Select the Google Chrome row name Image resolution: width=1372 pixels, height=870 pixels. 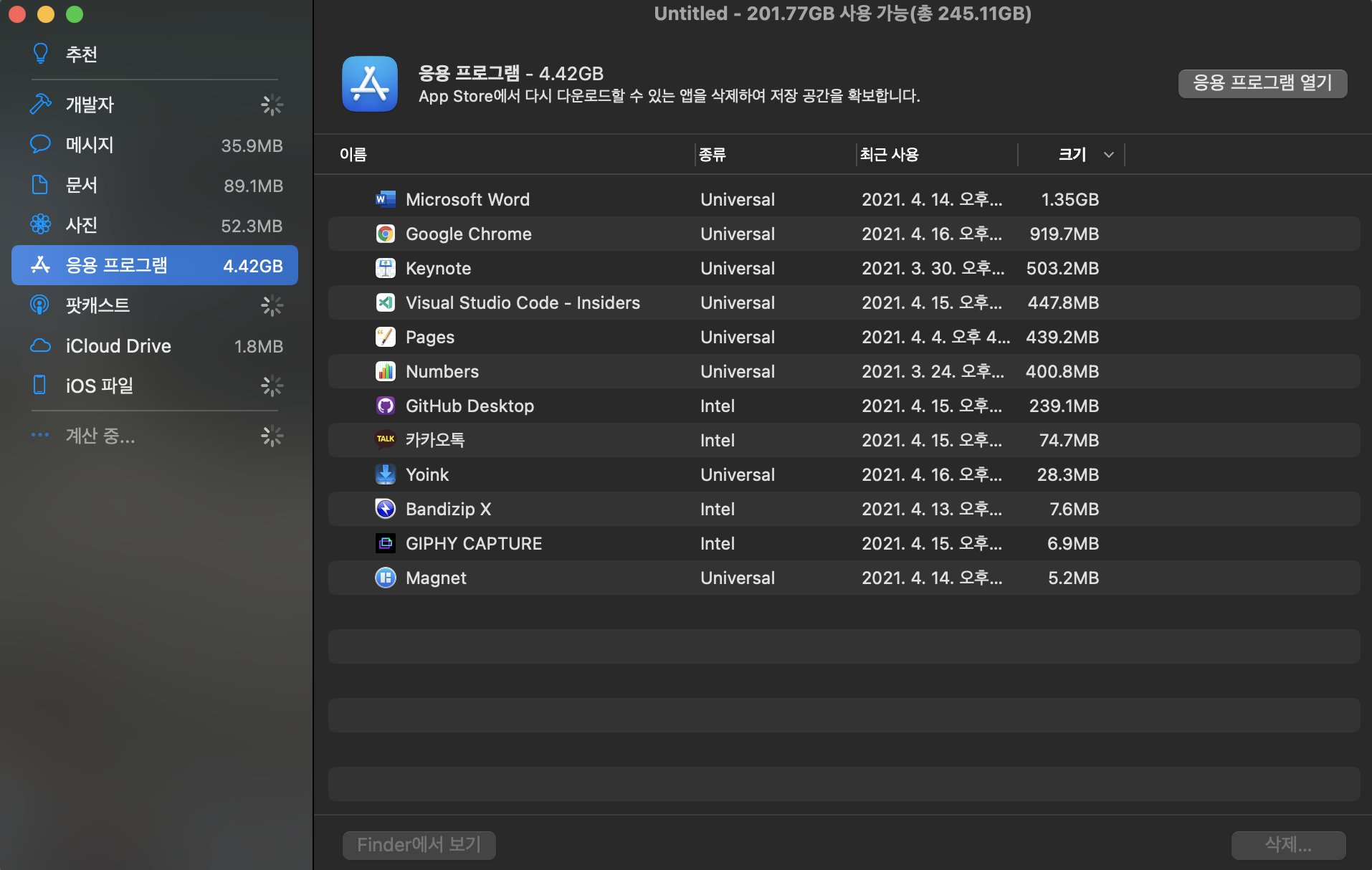click(x=469, y=234)
